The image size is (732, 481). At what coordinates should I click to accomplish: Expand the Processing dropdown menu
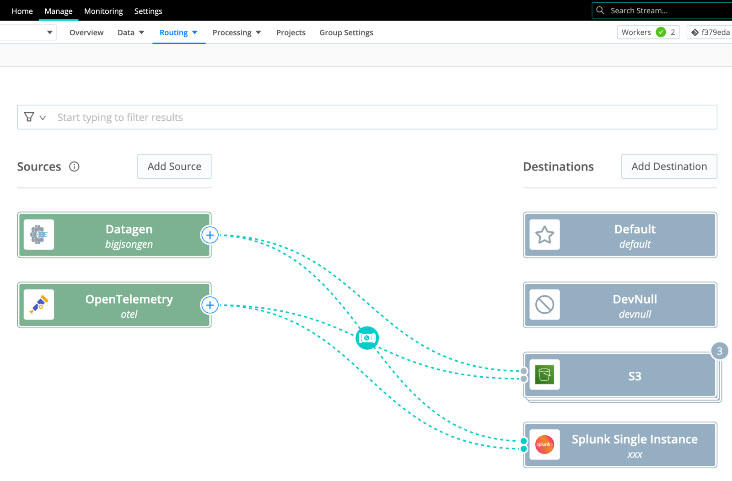[x=237, y=33]
